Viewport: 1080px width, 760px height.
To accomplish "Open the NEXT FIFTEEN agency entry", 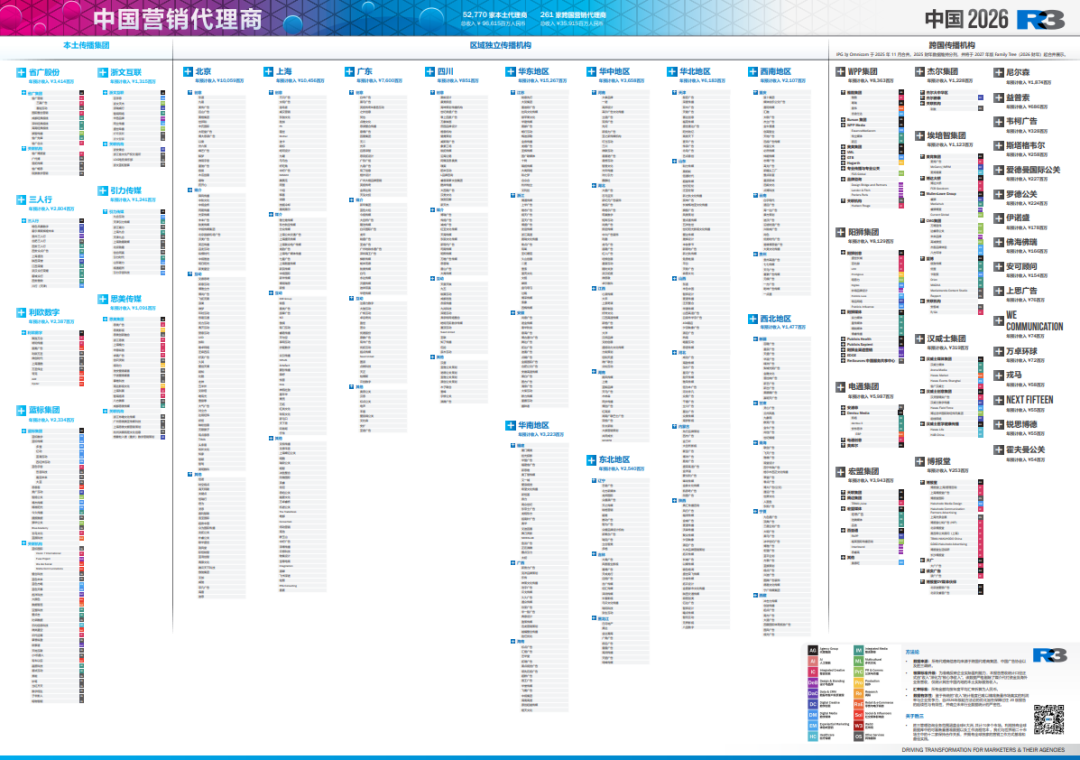I will pos(1028,399).
